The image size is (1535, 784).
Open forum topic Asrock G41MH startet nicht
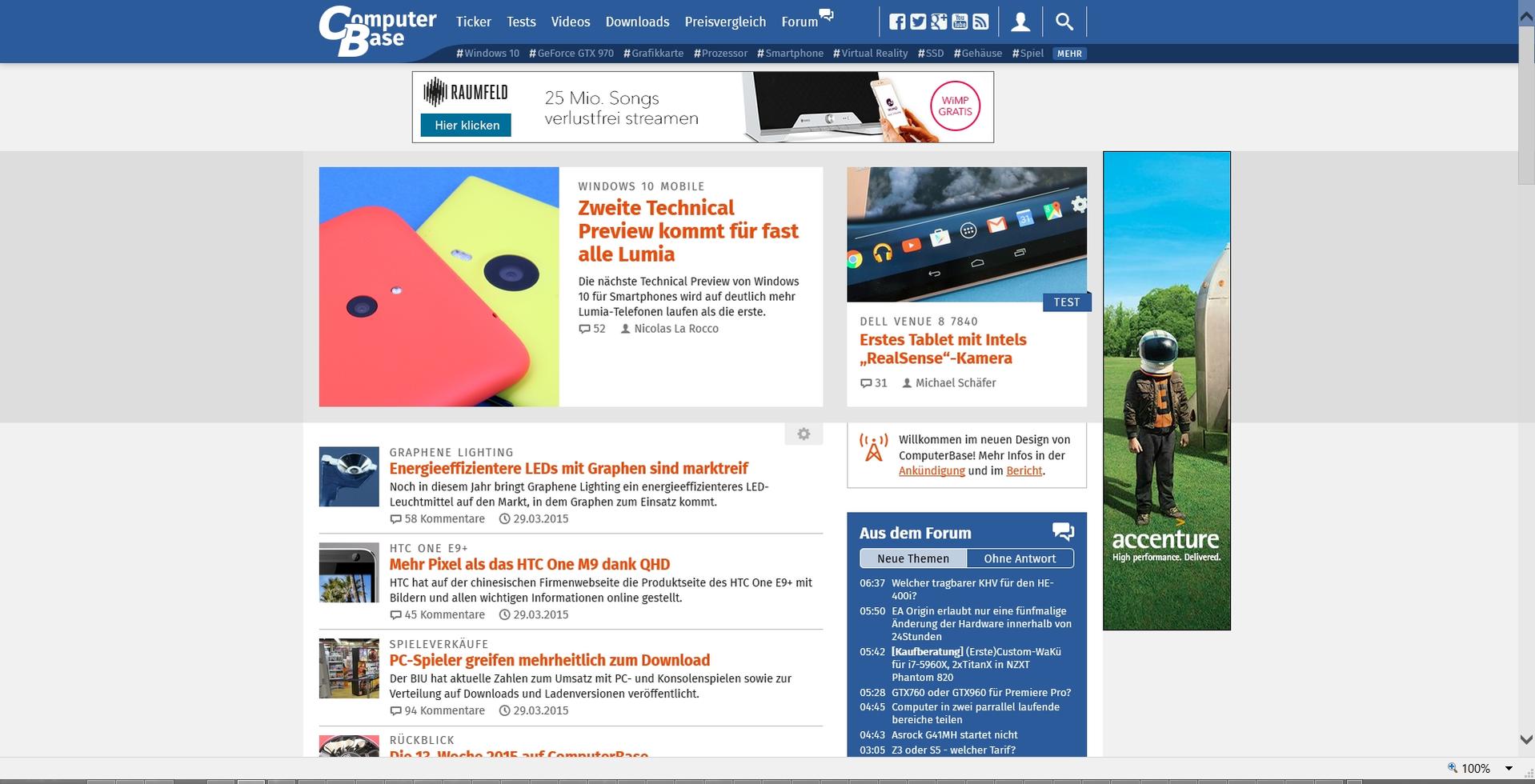click(955, 735)
